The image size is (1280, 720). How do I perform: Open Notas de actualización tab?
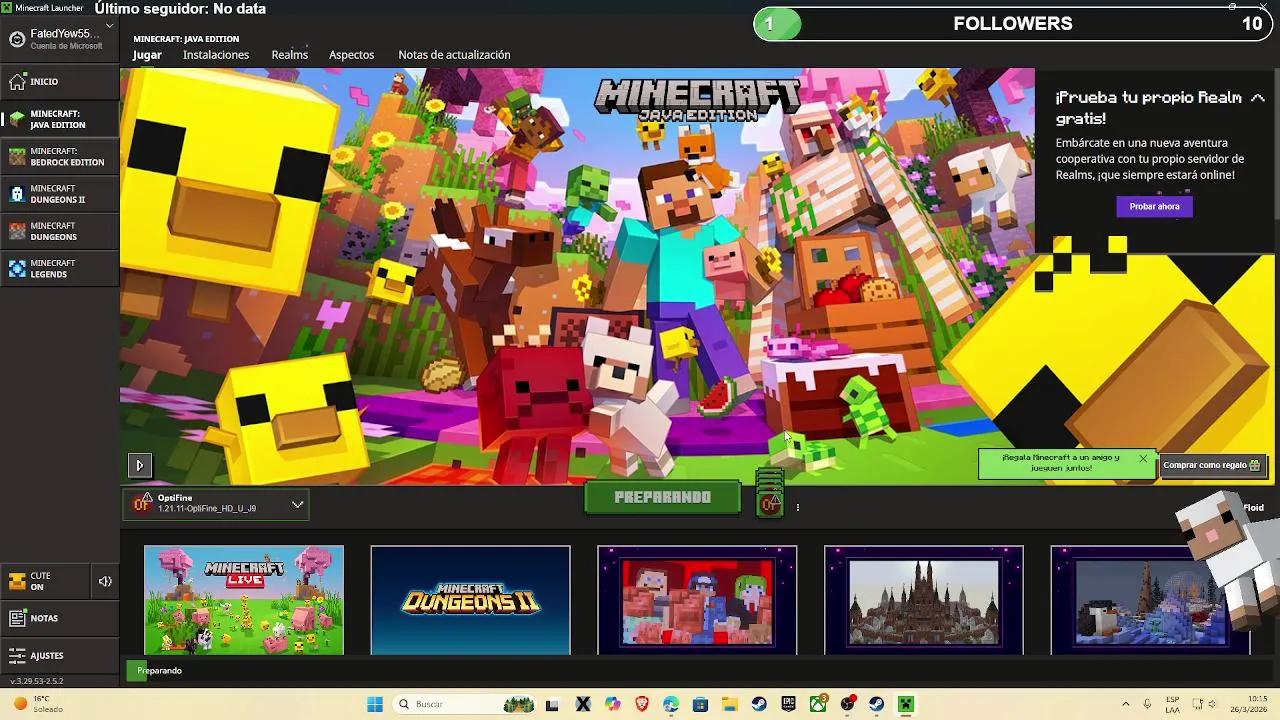tap(454, 55)
